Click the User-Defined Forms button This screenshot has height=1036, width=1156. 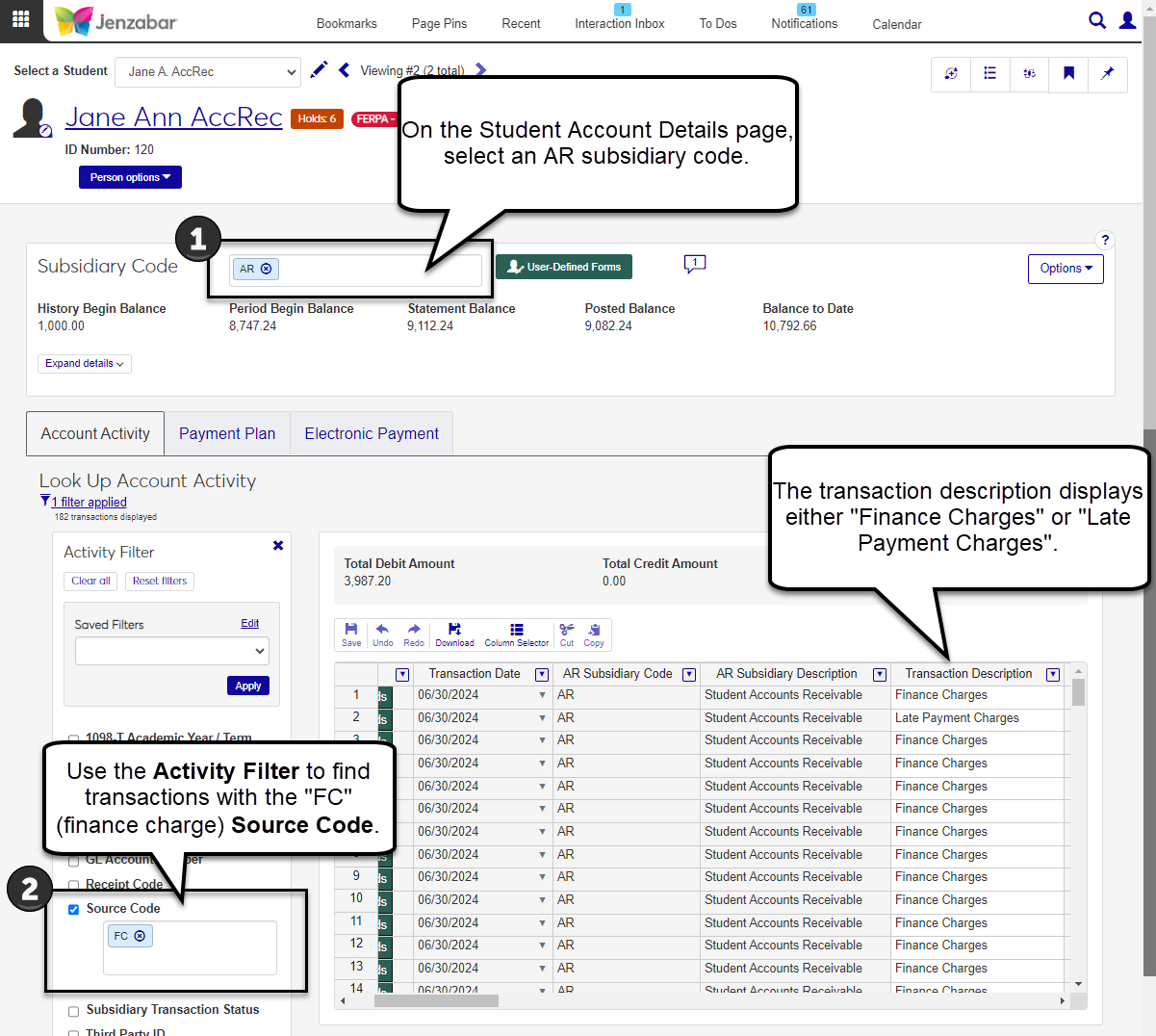click(x=564, y=267)
